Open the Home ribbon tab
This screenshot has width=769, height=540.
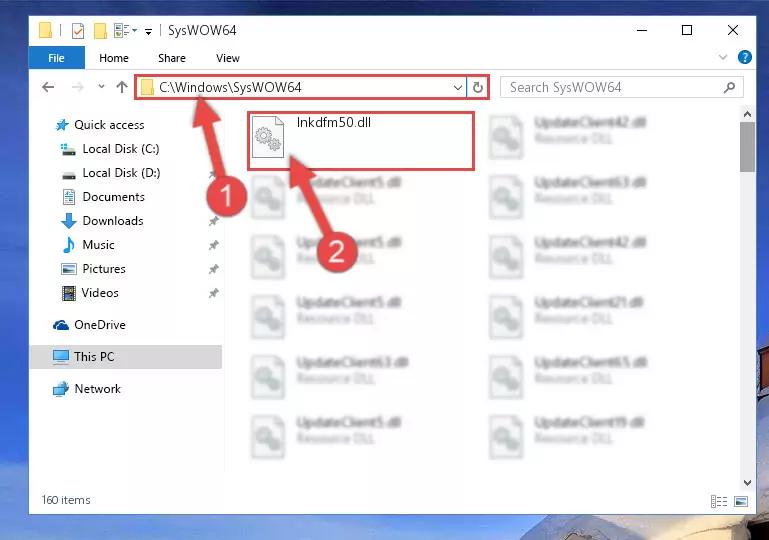(114, 58)
